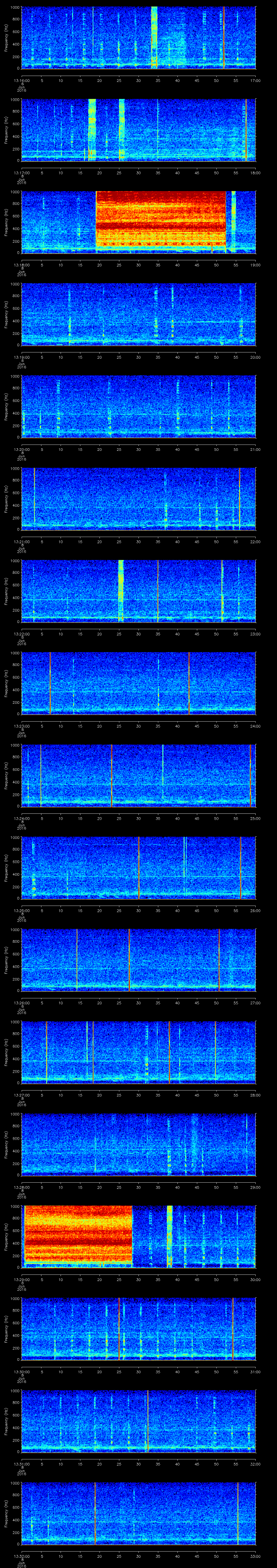The image size is (277, 1568).
Task: Click the red spike near 7 s in 13:23:00 spectrogram
Action: coord(50,683)
